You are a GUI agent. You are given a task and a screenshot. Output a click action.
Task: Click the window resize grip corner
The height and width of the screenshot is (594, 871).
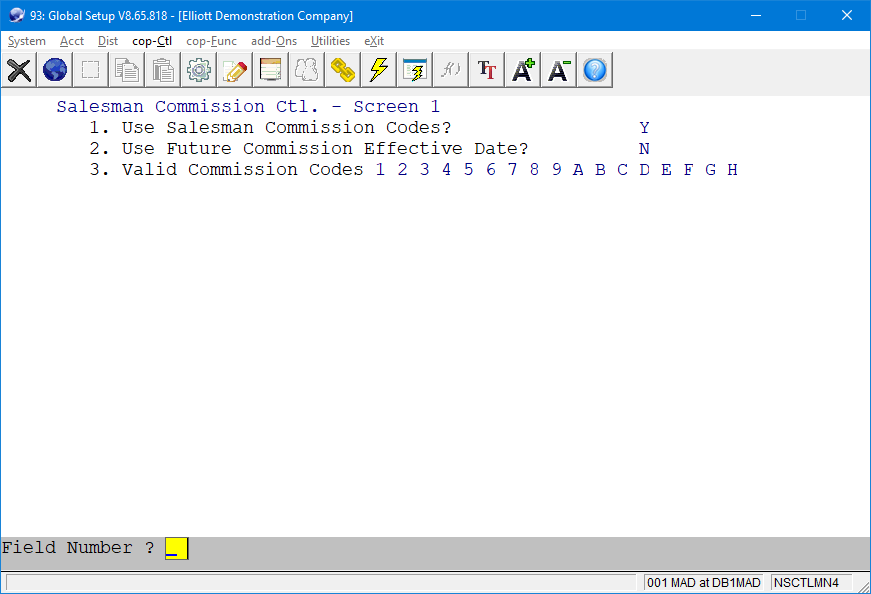pos(864,587)
